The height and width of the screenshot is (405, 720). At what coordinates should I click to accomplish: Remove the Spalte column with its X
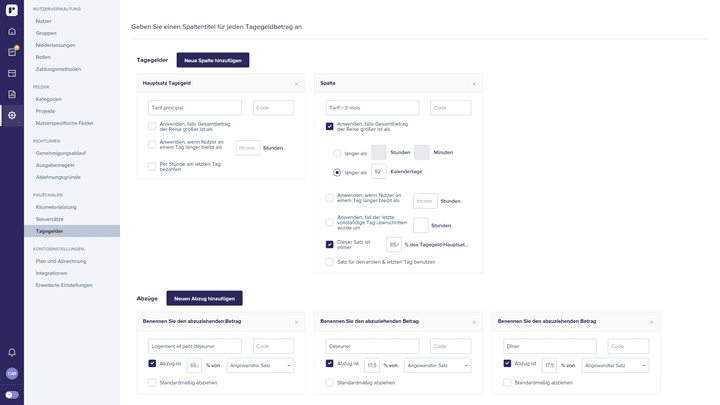point(474,84)
